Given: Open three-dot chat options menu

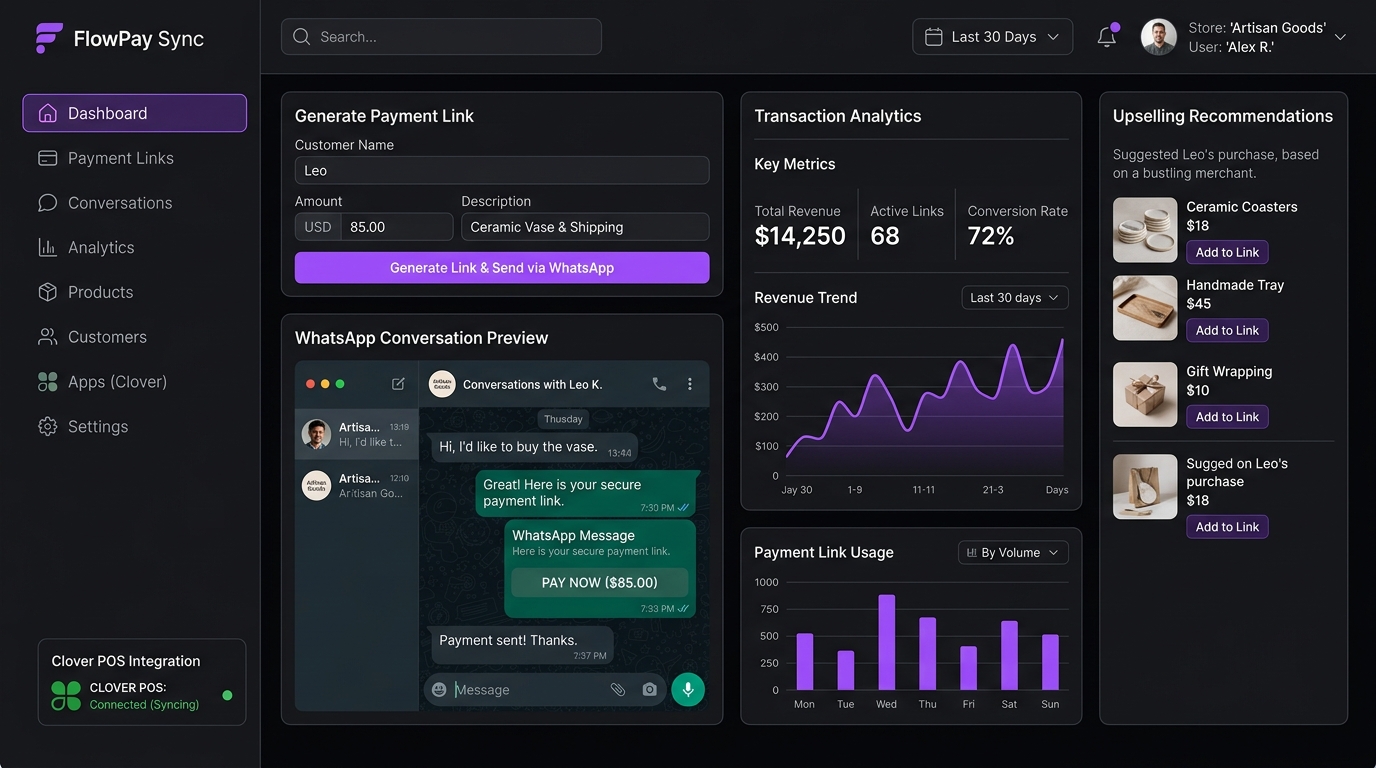Looking at the screenshot, I should pyautogui.click(x=690, y=384).
